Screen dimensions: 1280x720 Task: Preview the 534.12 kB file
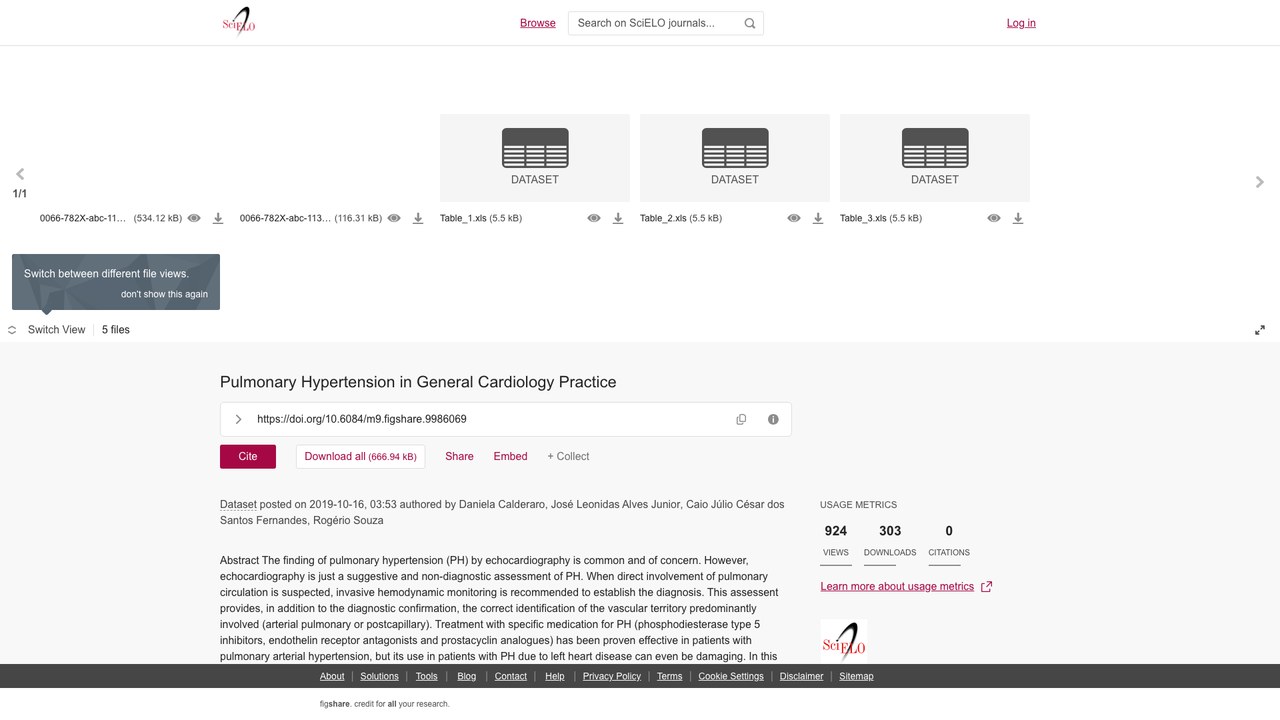pos(194,218)
